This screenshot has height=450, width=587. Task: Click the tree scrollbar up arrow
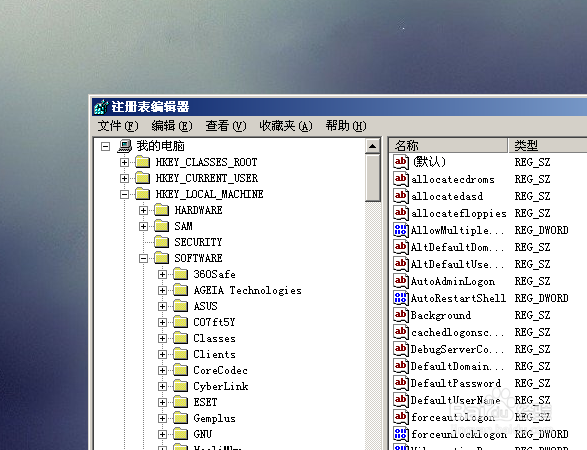click(372, 146)
